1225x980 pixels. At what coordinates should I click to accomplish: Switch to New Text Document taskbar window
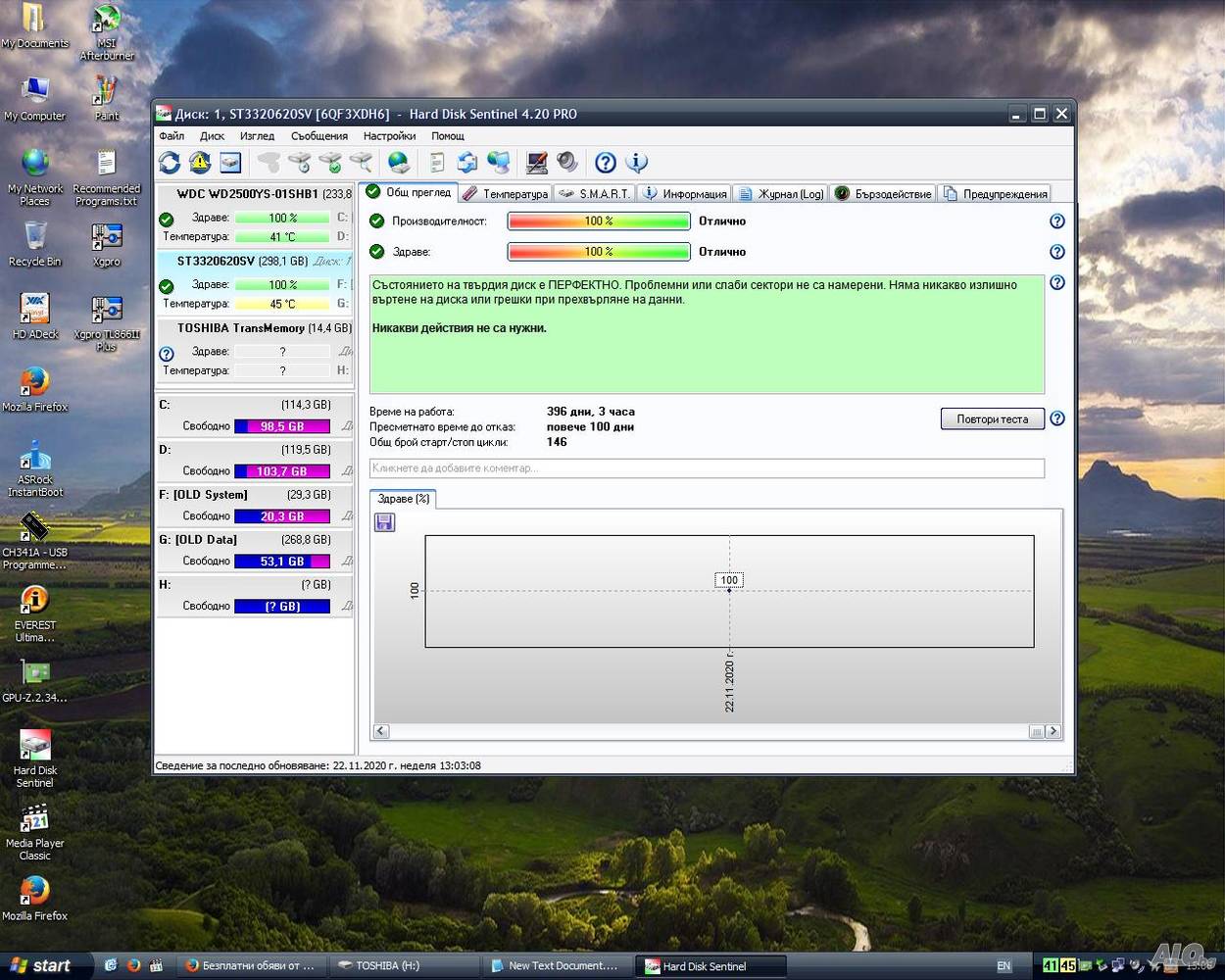click(557, 965)
